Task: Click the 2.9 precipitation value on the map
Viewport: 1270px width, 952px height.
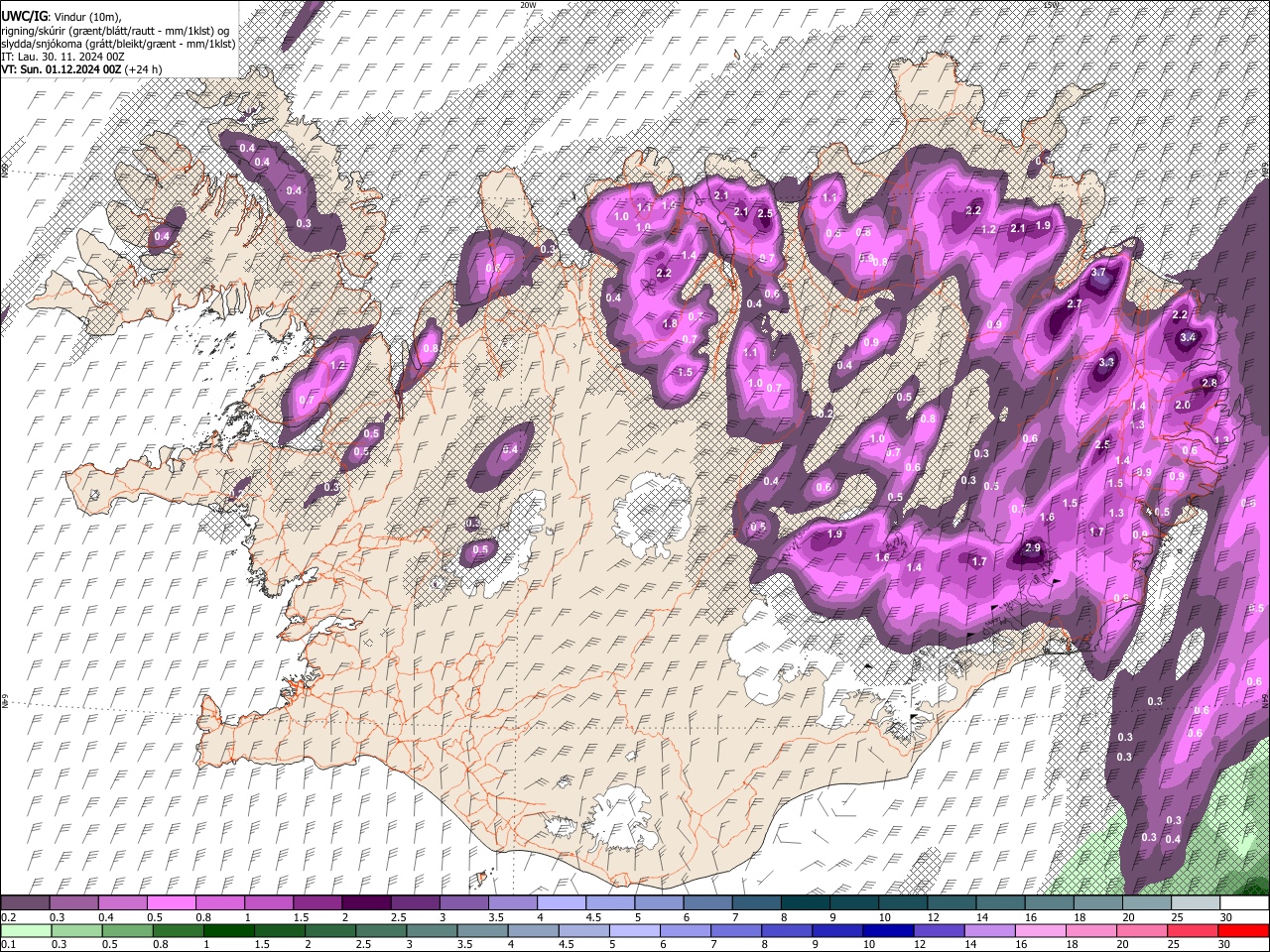Action: [x=1032, y=548]
